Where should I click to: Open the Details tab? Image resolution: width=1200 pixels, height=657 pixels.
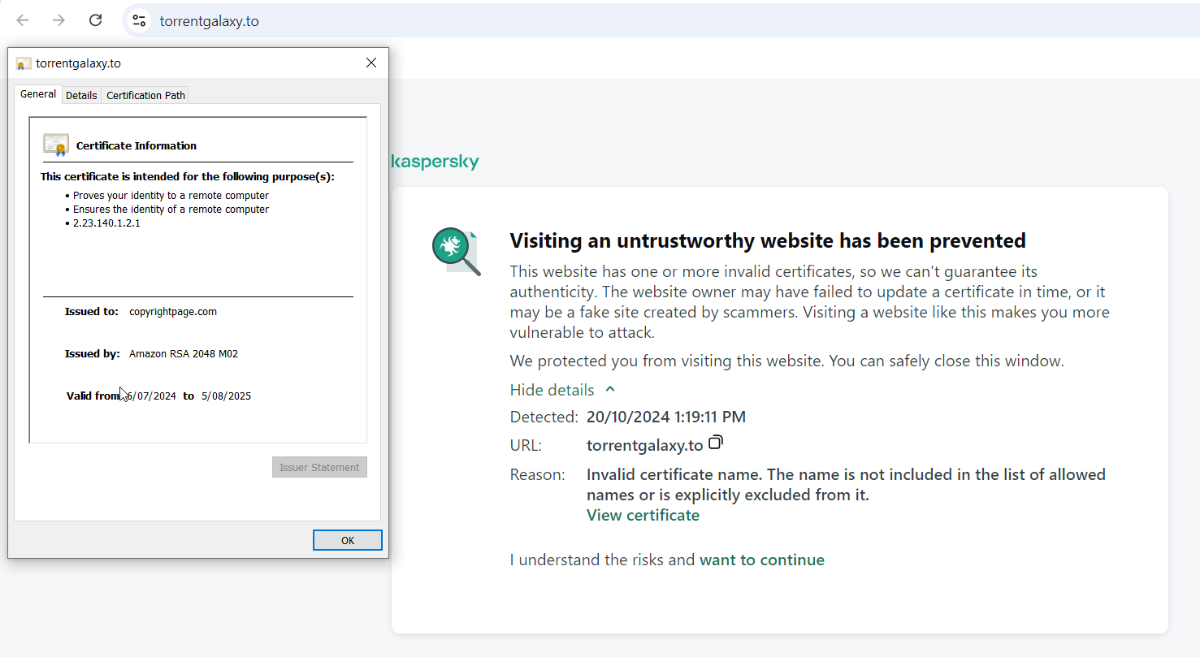tap(81, 95)
